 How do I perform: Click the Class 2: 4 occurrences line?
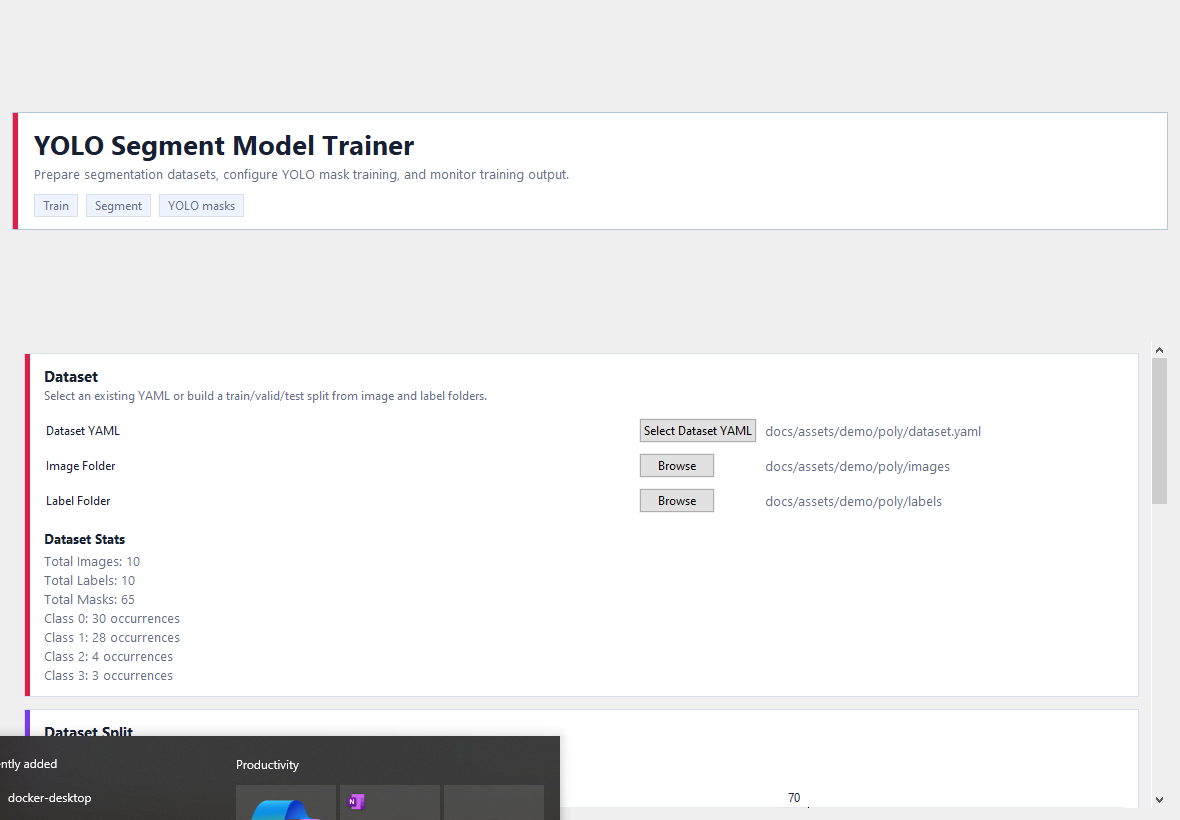(108, 656)
